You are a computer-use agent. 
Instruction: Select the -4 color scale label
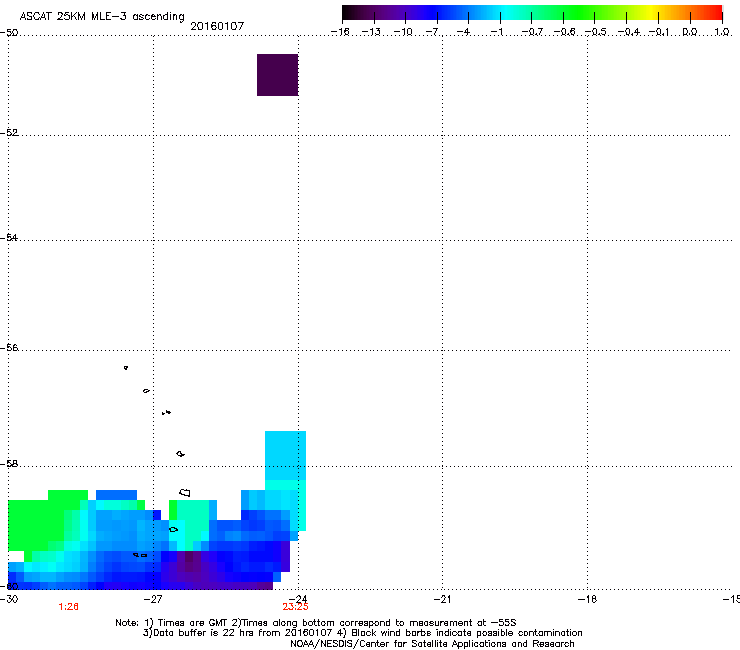coord(464,32)
